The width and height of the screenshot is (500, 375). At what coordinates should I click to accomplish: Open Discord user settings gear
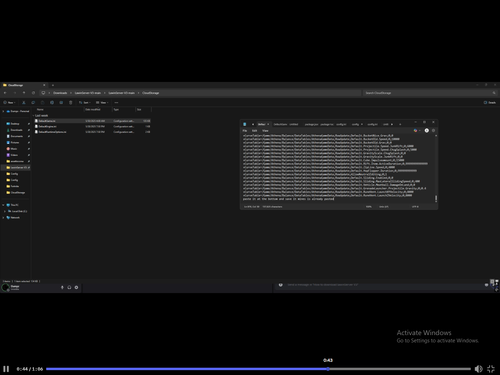click(x=76, y=287)
